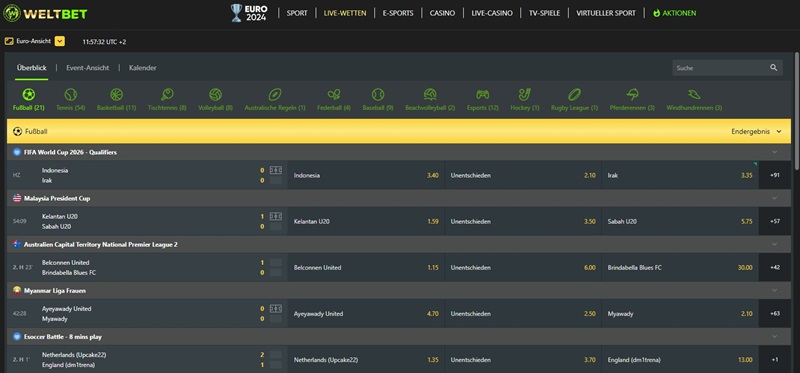Expand +63 markets for Ayeyawady United match

774,314
